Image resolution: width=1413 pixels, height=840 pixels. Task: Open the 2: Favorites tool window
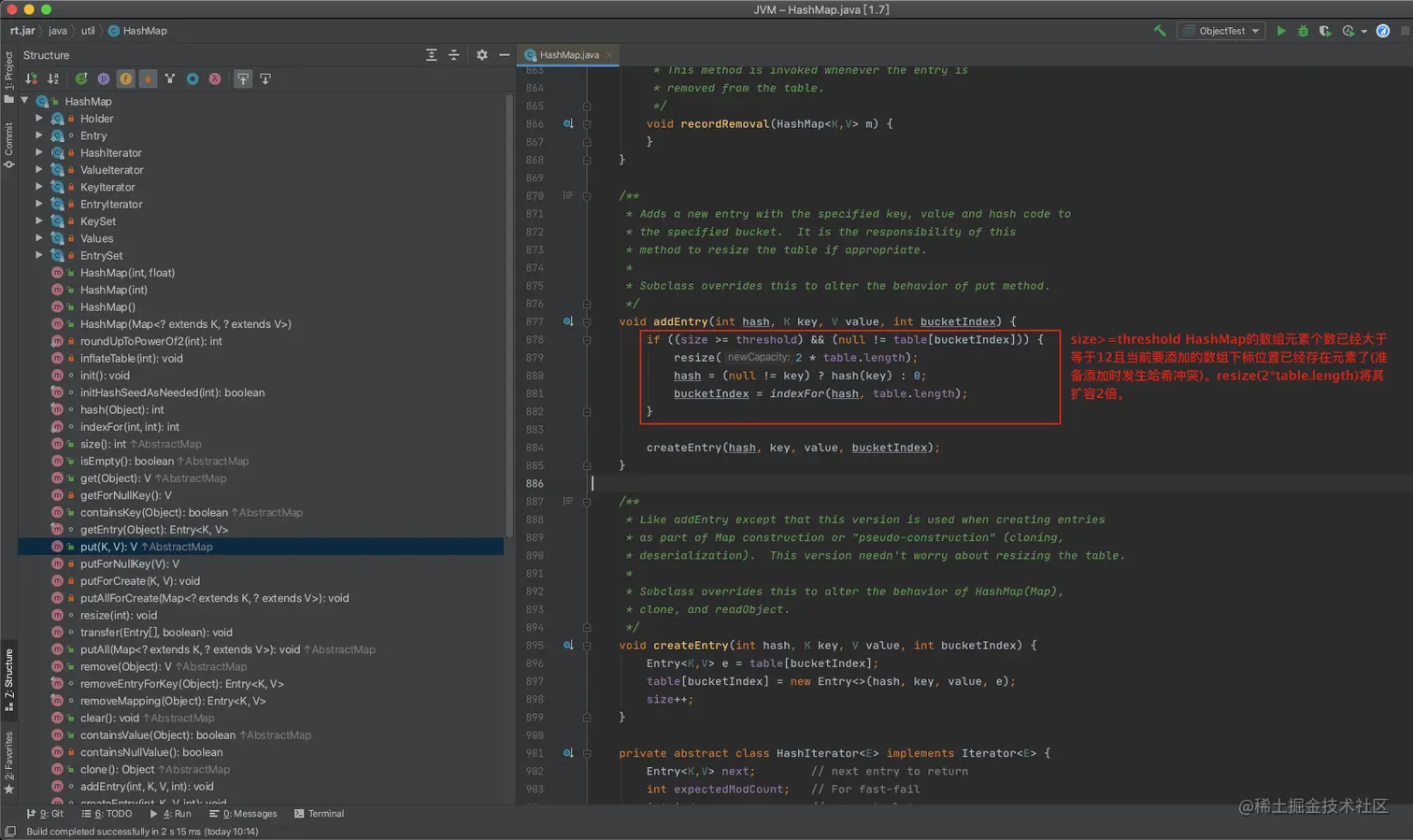pyautogui.click(x=9, y=762)
